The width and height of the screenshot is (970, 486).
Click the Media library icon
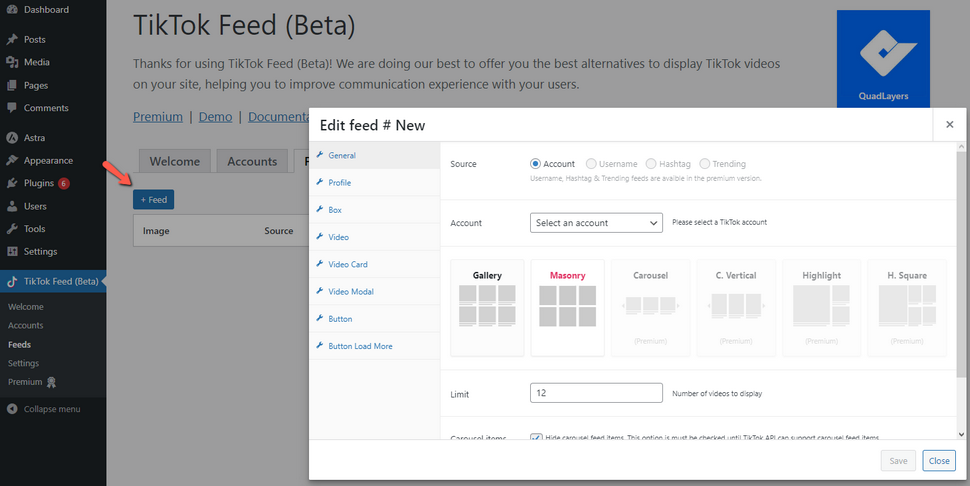point(12,63)
